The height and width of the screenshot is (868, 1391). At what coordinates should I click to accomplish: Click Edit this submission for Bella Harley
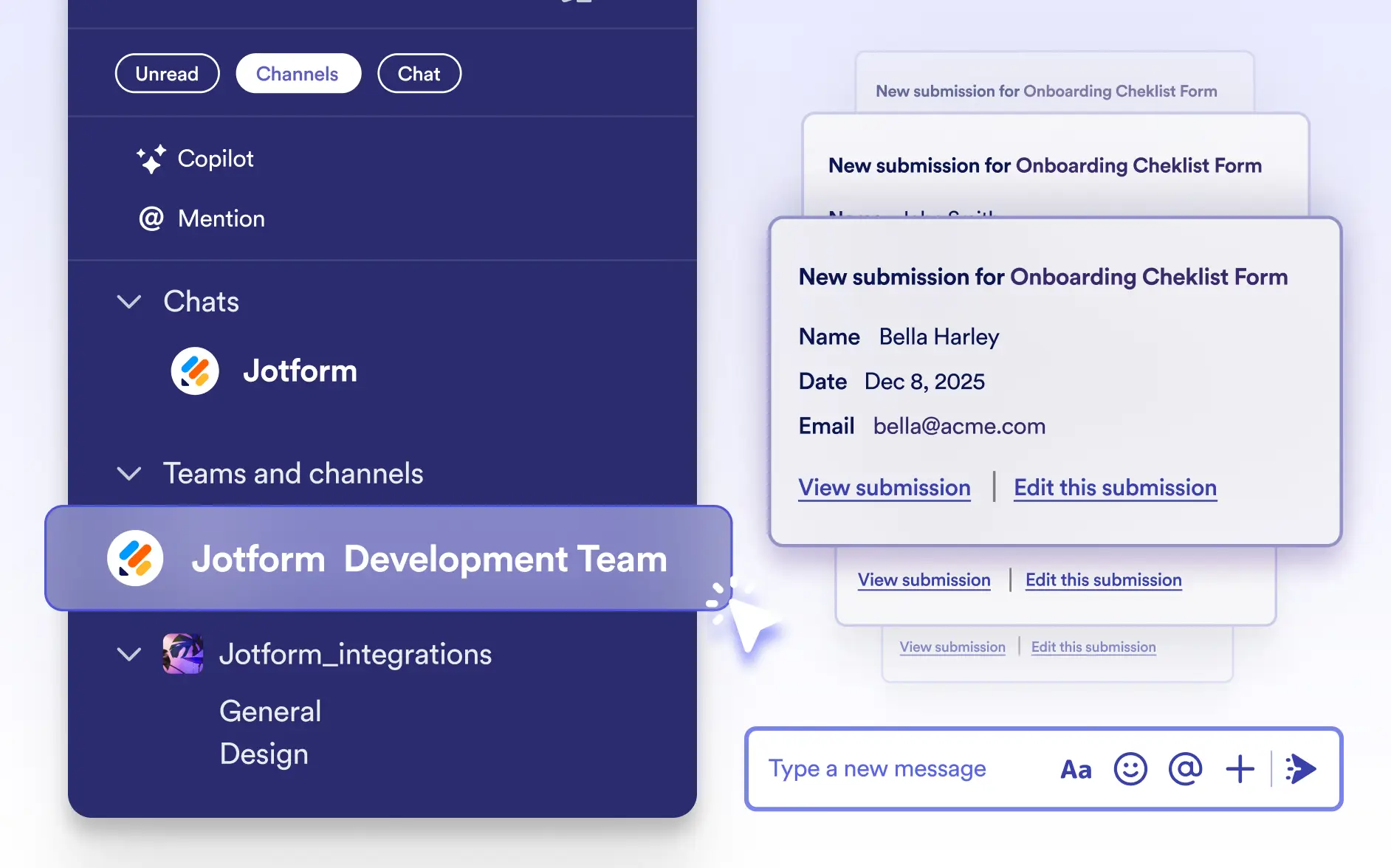coord(1115,488)
